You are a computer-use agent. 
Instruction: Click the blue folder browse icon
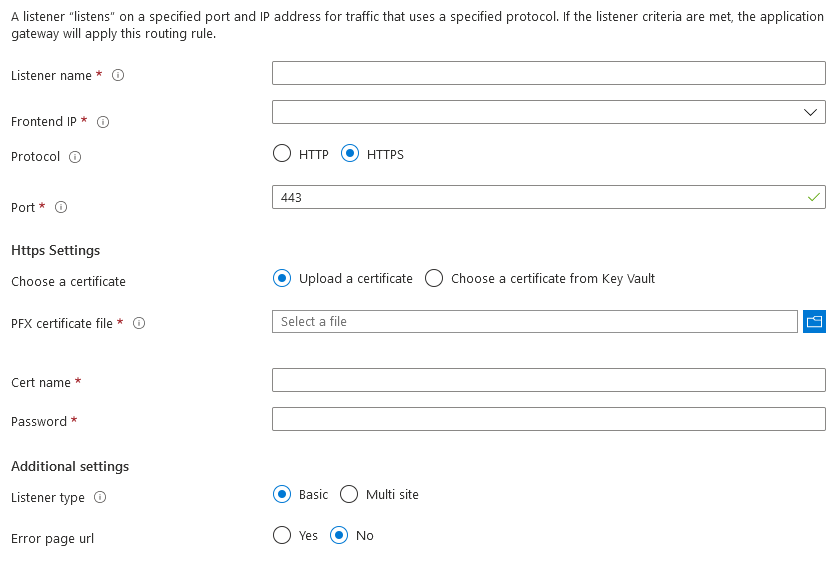pyautogui.click(x=814, y=321)
